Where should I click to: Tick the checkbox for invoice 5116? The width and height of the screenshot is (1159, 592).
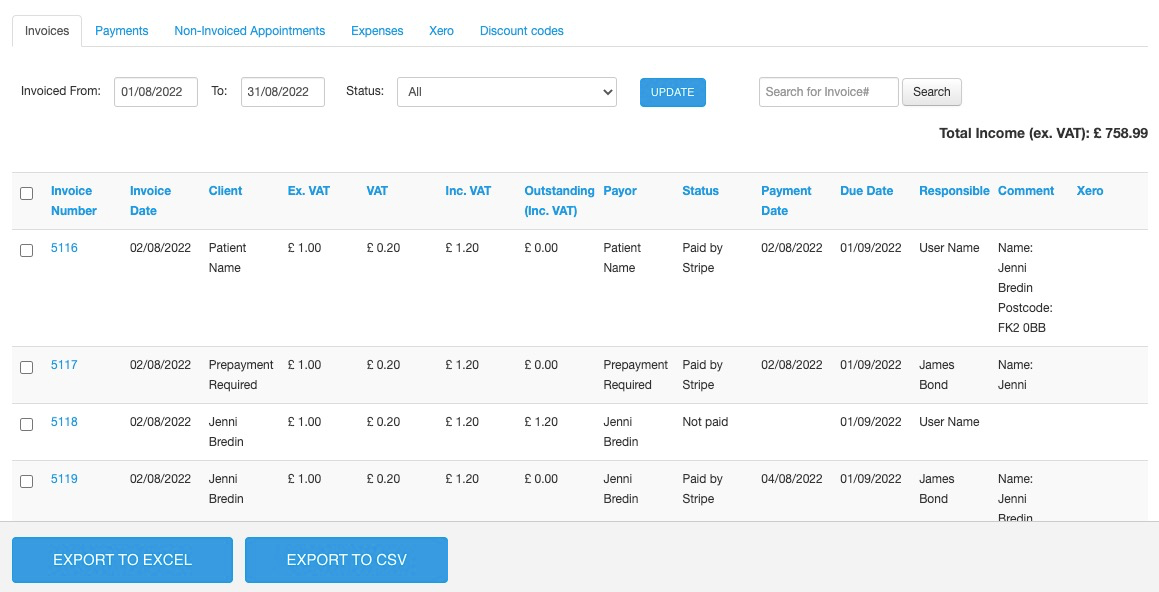click(x=27, y=251)
